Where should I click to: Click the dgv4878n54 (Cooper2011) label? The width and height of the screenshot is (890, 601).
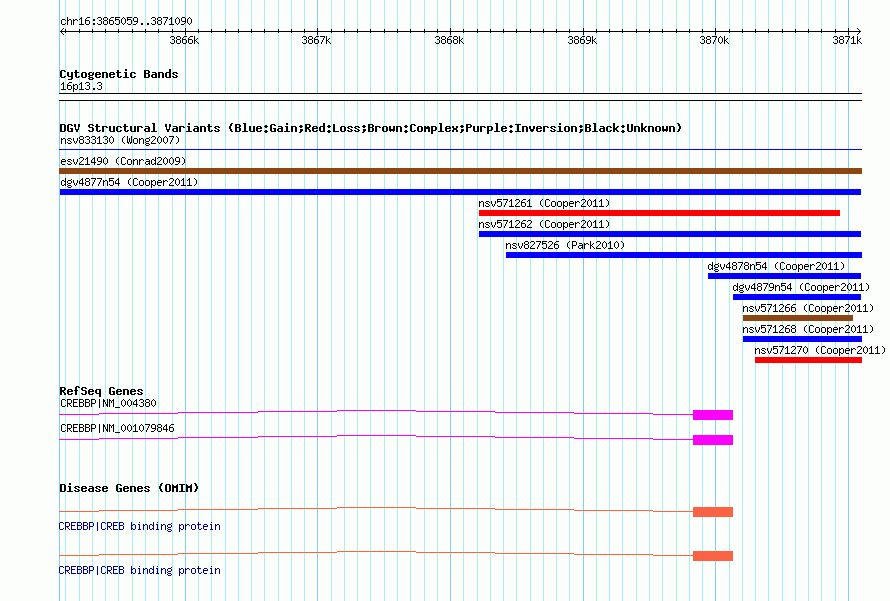(x=776, y=266)
